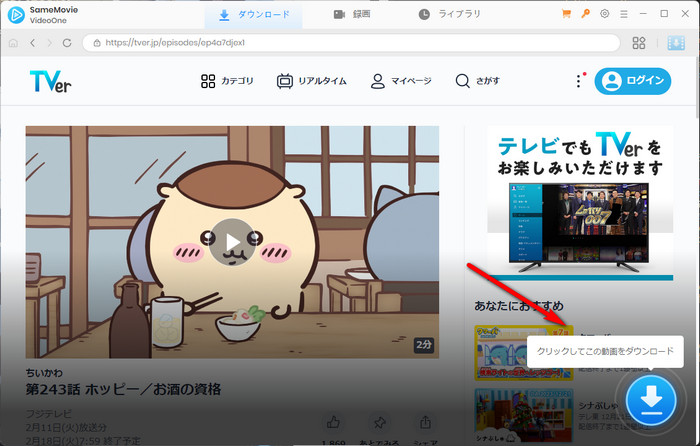Go back with the left arrow
The width and height of the screenshot is (700, 446).
click(33, 43)
